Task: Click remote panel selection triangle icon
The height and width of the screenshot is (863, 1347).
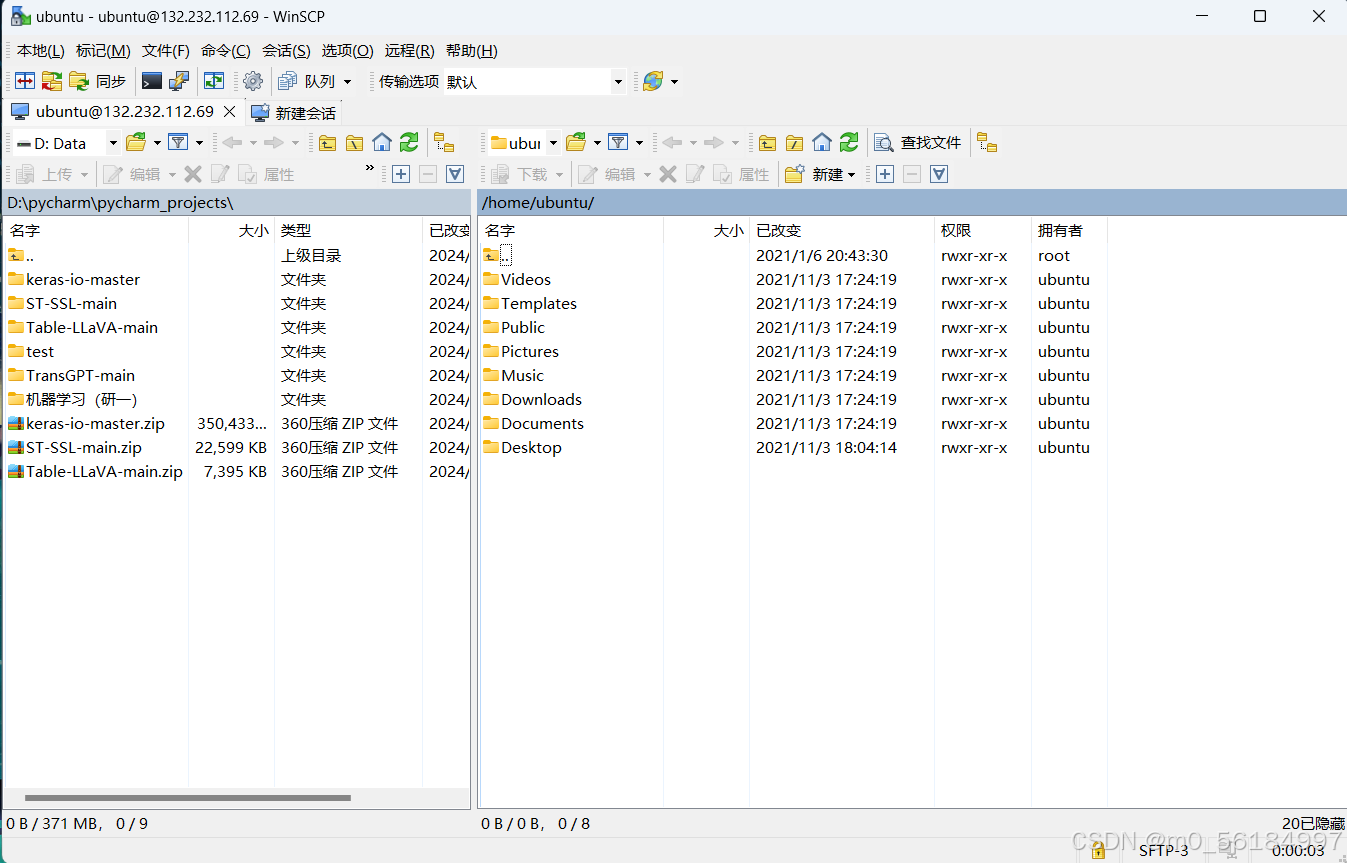Action: pos(939,174)
